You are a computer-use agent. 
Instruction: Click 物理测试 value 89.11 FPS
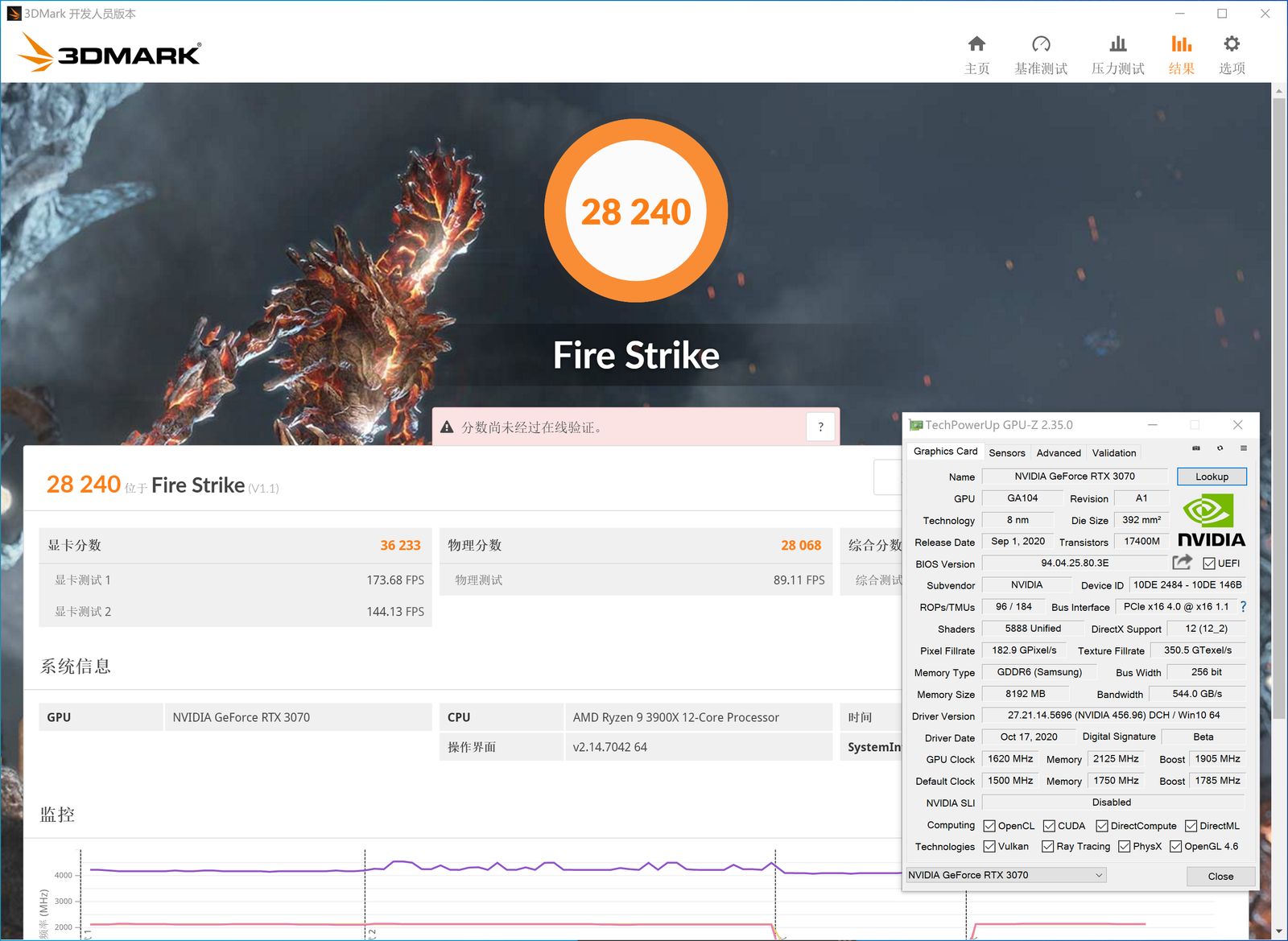click(x=799, y=580)
